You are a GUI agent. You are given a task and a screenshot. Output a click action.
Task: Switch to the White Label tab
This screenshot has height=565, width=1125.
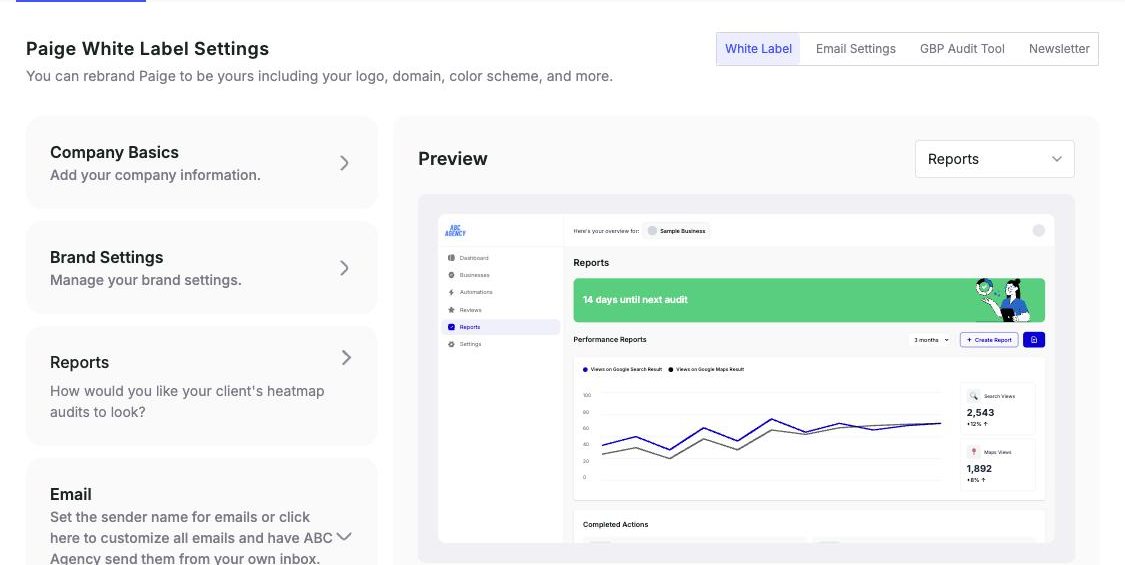[x=758, y=49]
